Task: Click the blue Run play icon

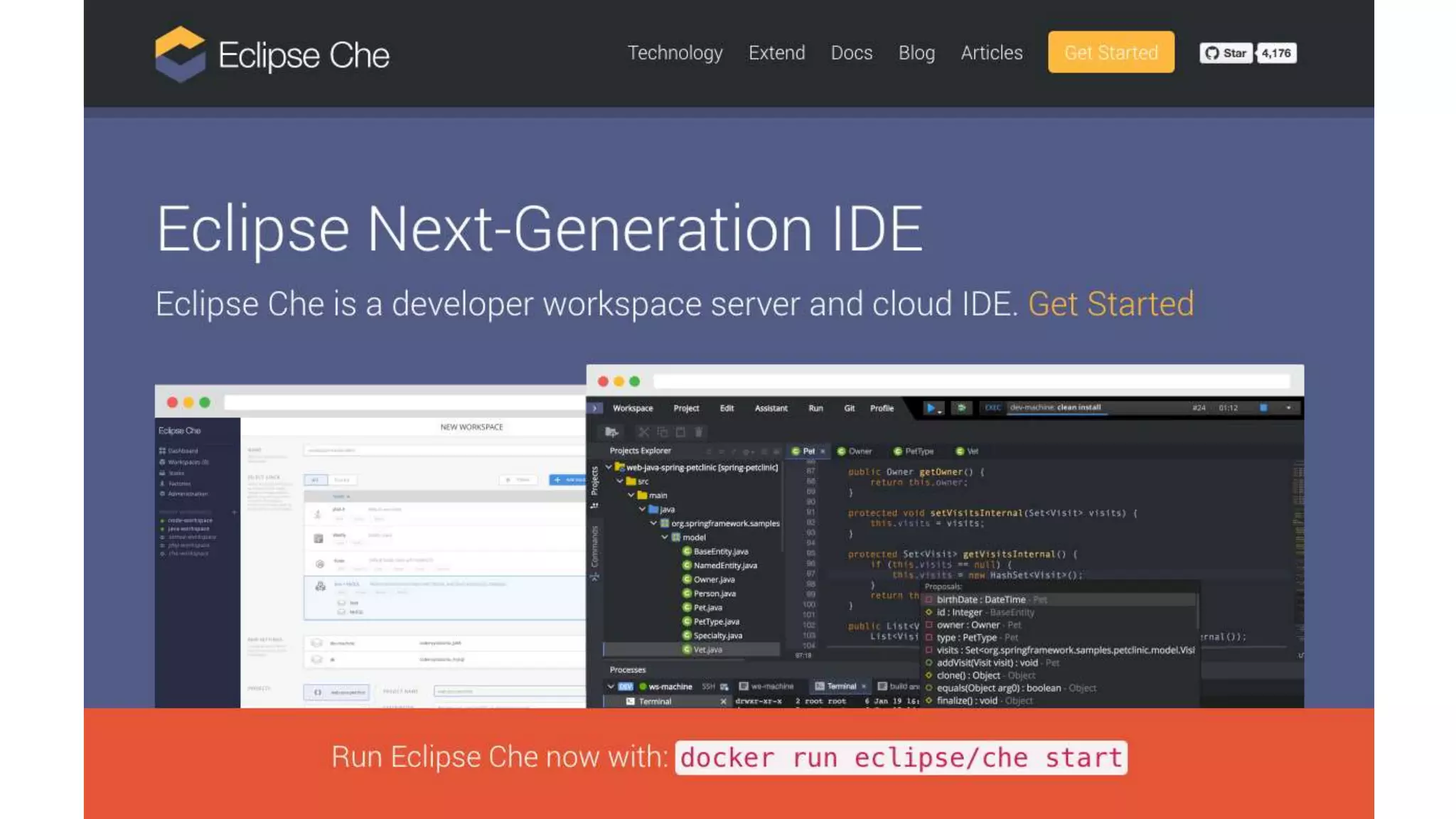Action: point(931,408)
